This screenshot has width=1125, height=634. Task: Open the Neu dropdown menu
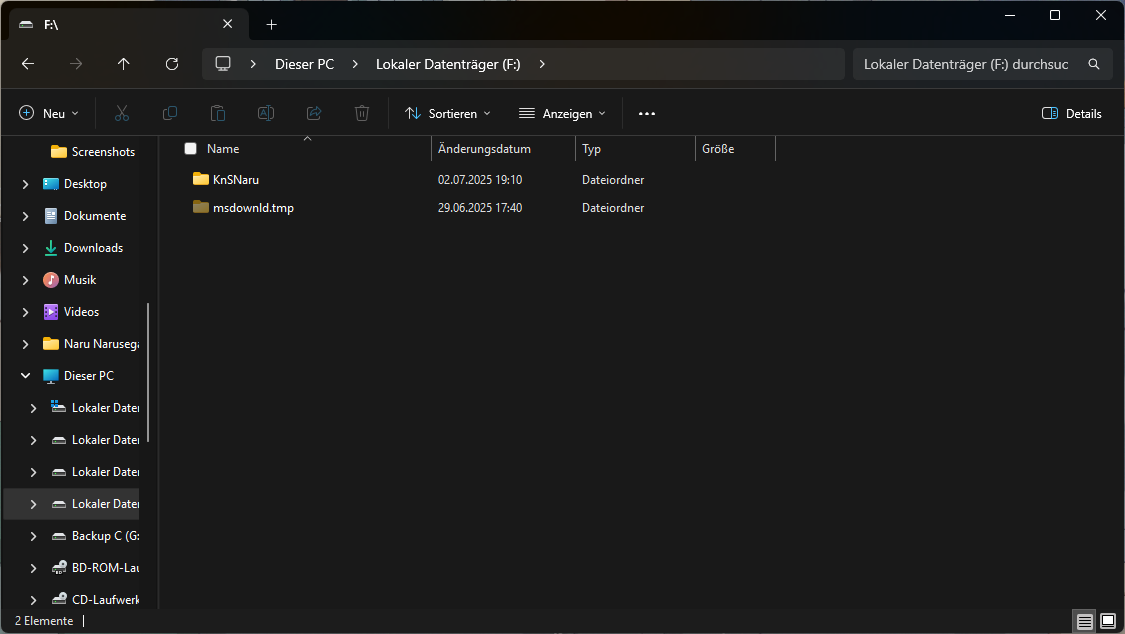(x=48, y=113)
